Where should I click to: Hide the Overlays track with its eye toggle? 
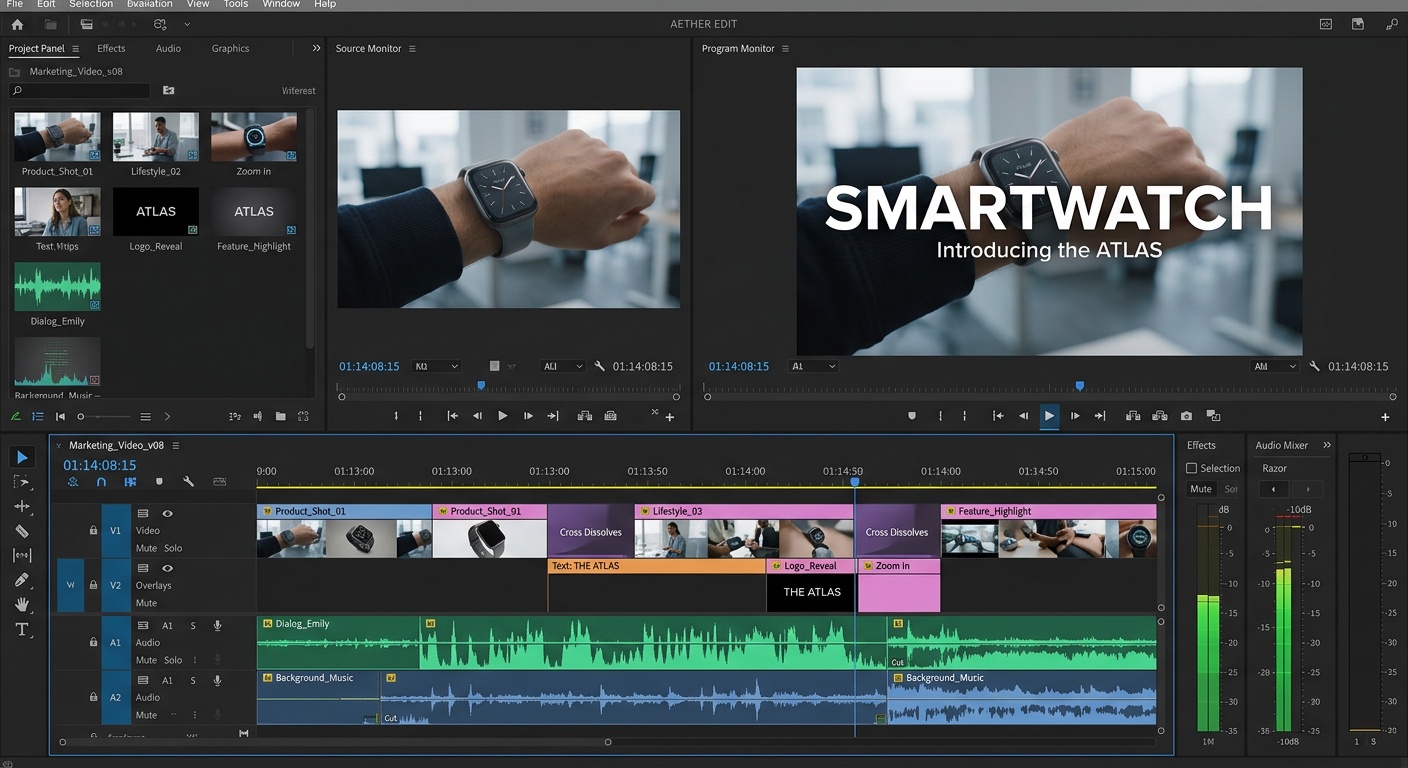click(167, 569)
